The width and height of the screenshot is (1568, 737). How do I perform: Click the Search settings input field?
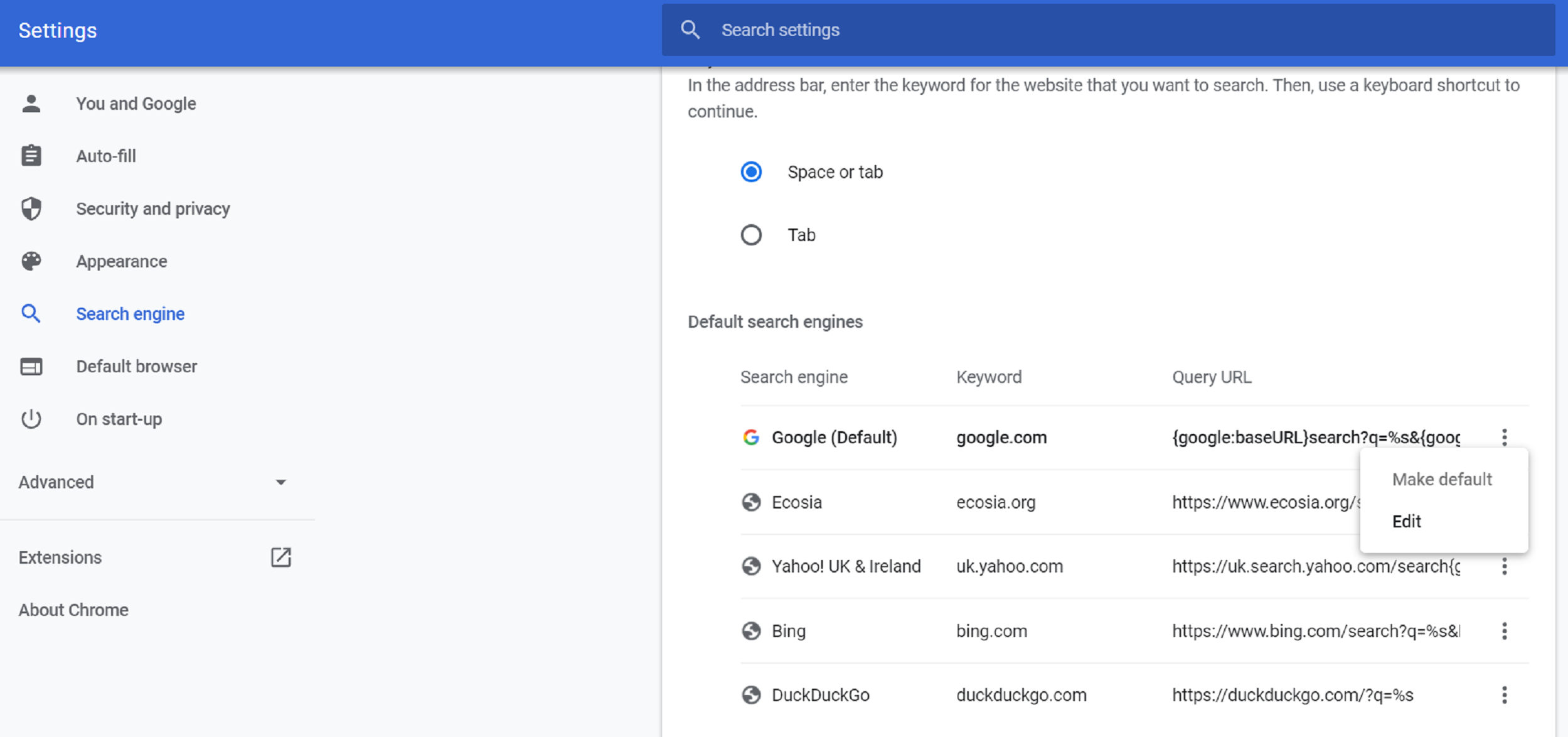coord(1067,30)
